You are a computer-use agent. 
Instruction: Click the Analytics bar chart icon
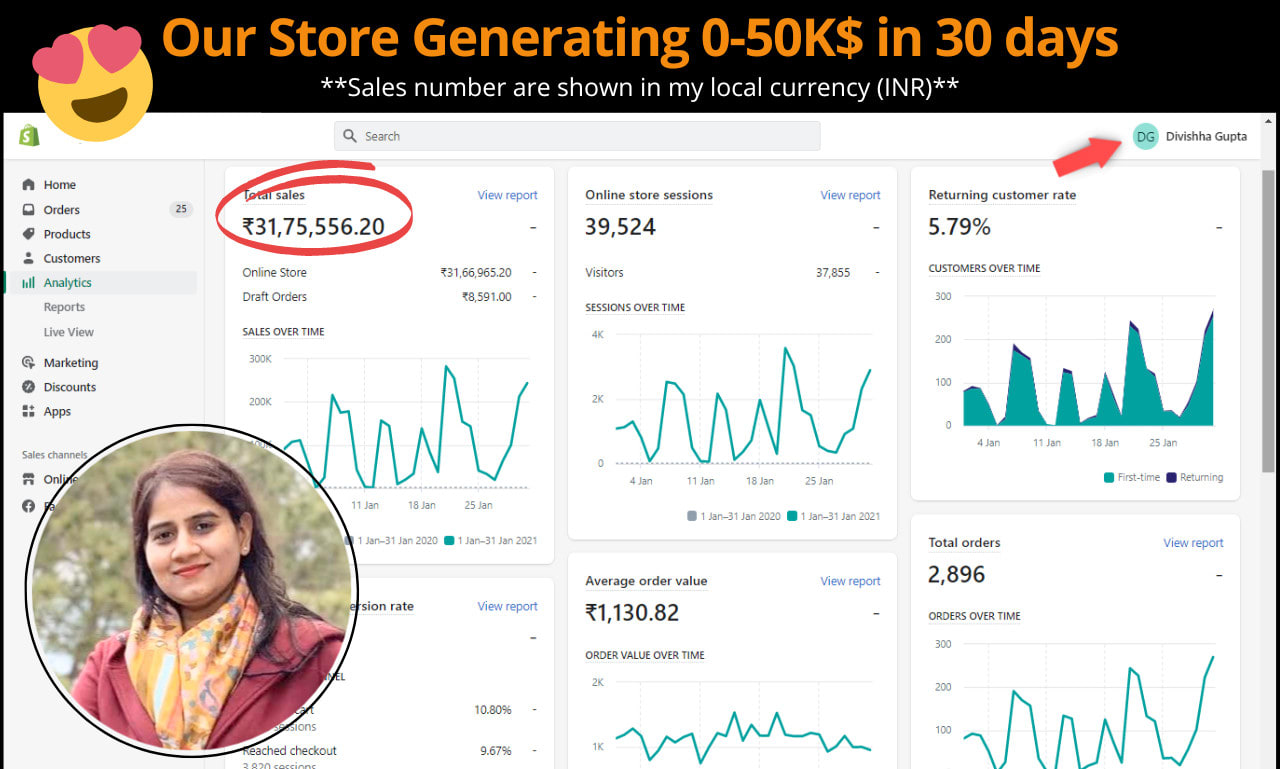click(28, 283)
